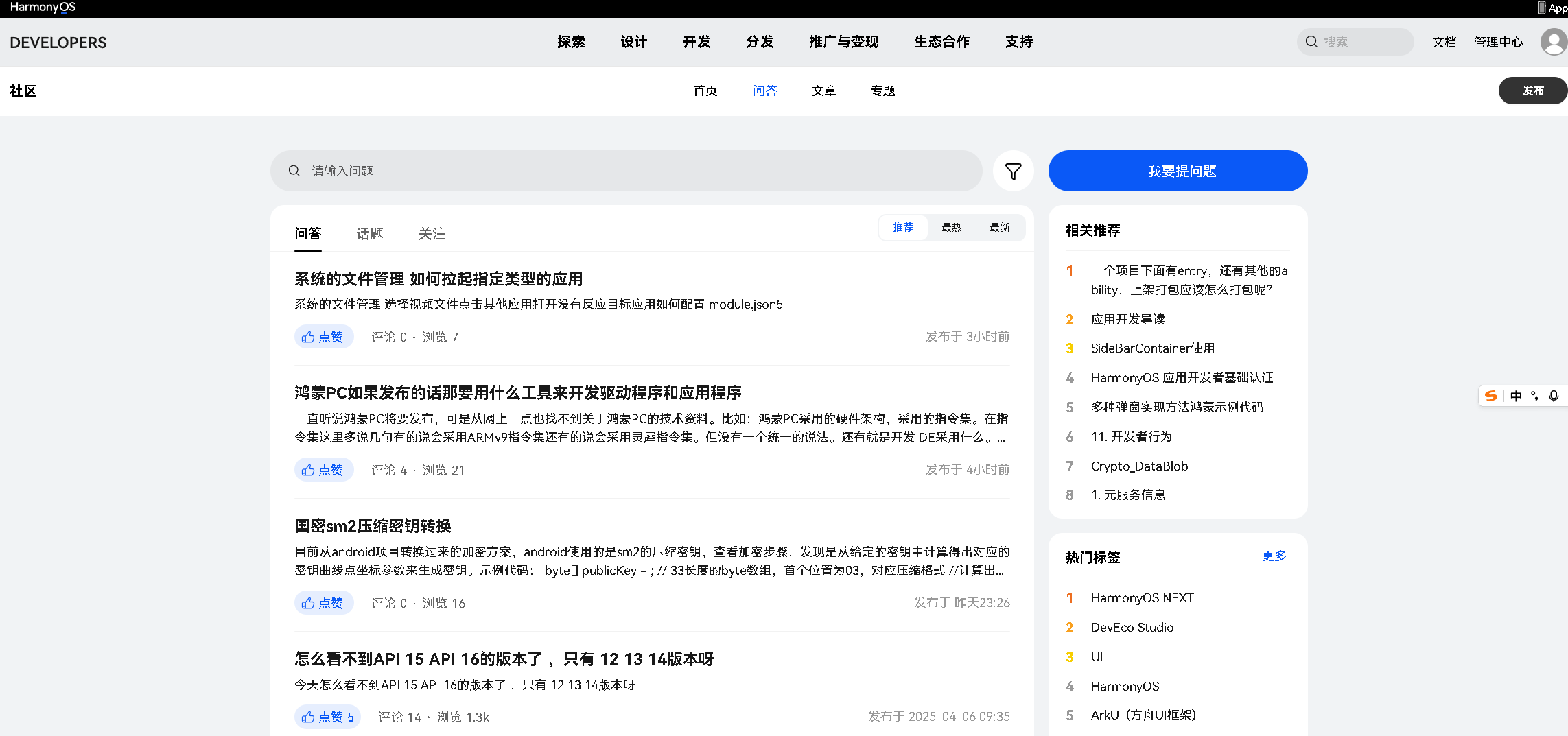Click the 系统的文件管理 question description text

coord(539,305)
